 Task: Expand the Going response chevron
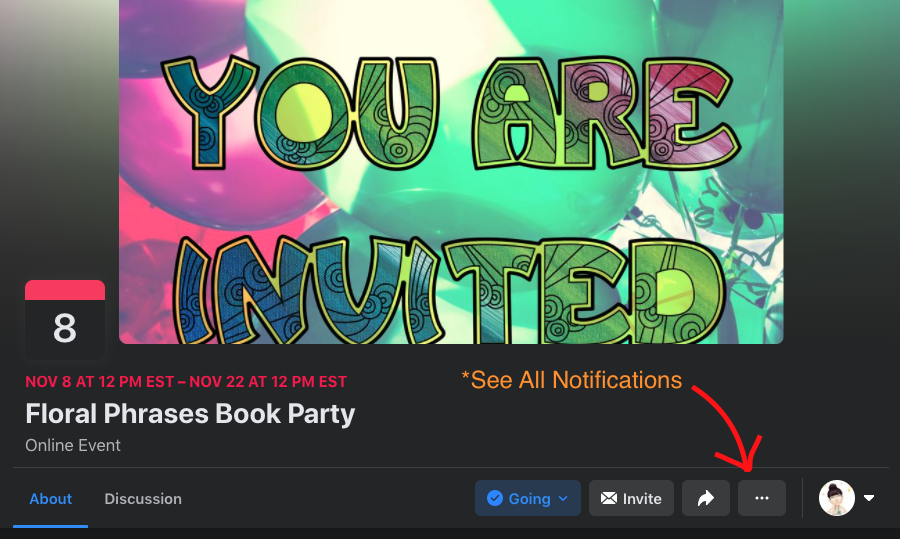pyautogui.click(x=563, y=499)
